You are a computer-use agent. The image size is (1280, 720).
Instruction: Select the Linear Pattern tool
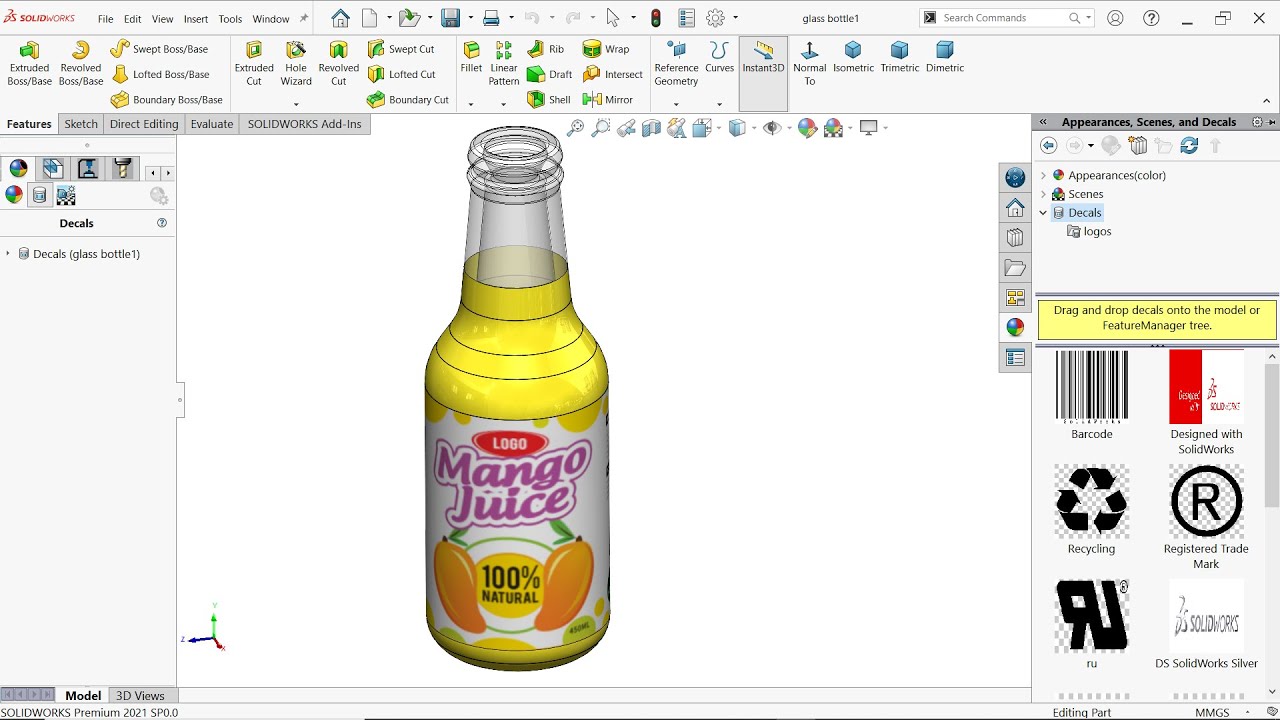tap(504, 64)
